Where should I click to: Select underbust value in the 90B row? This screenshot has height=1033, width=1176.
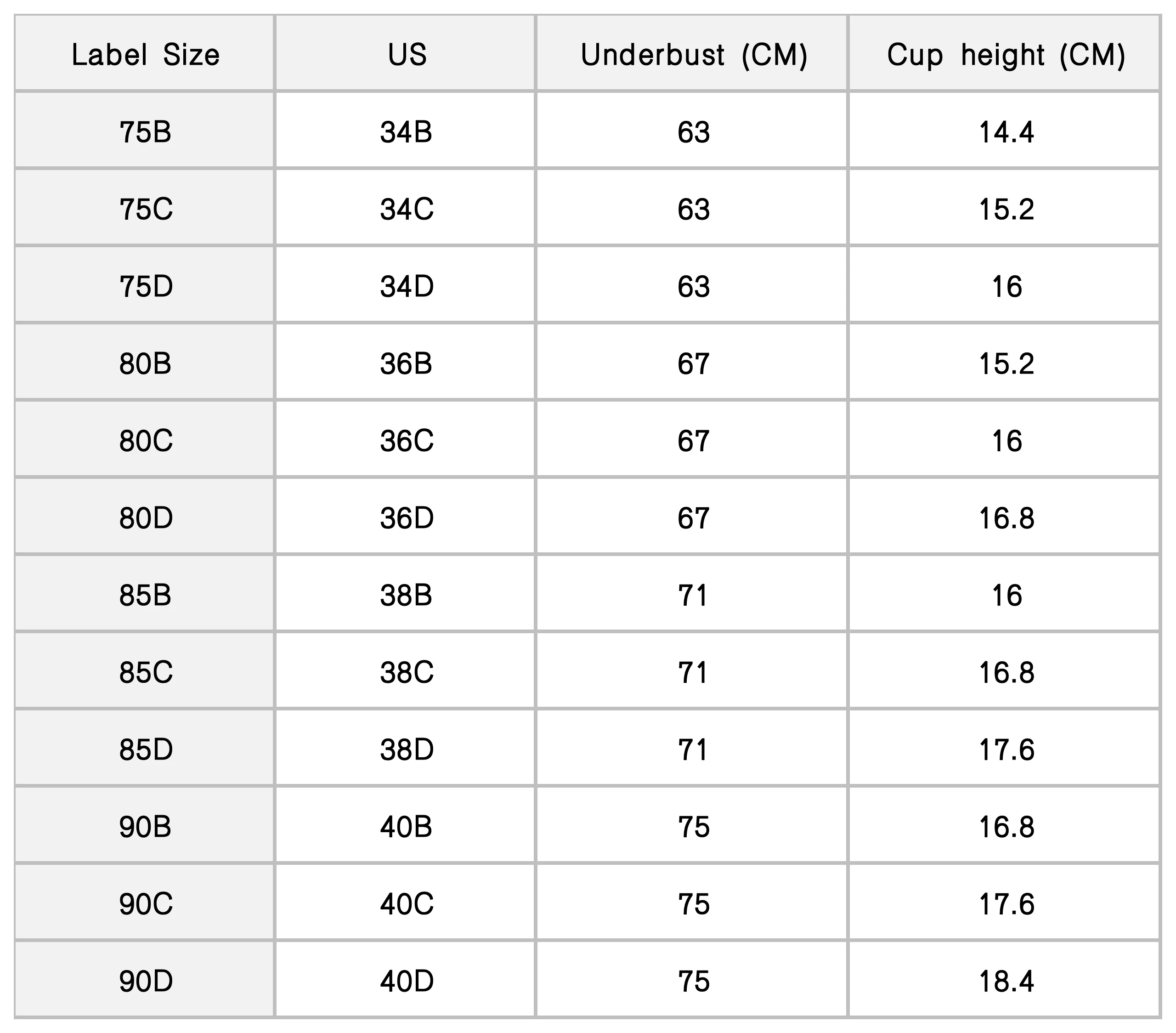click(x=693, y=827)
